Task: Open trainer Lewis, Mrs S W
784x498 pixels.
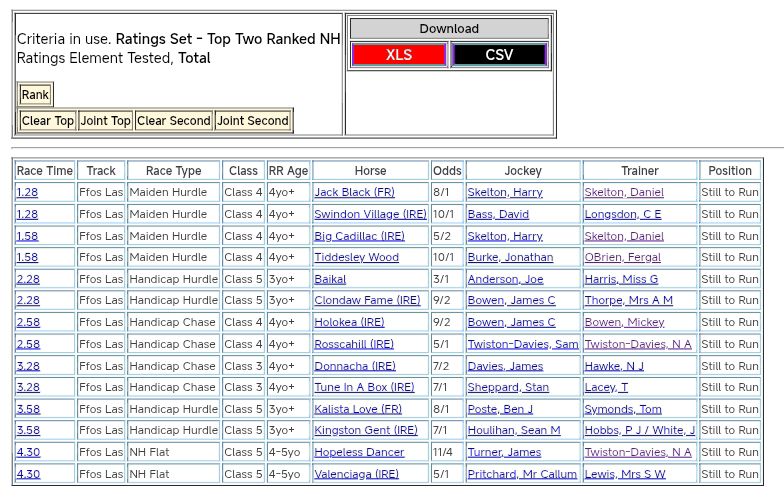Action: tap(625, 474)
